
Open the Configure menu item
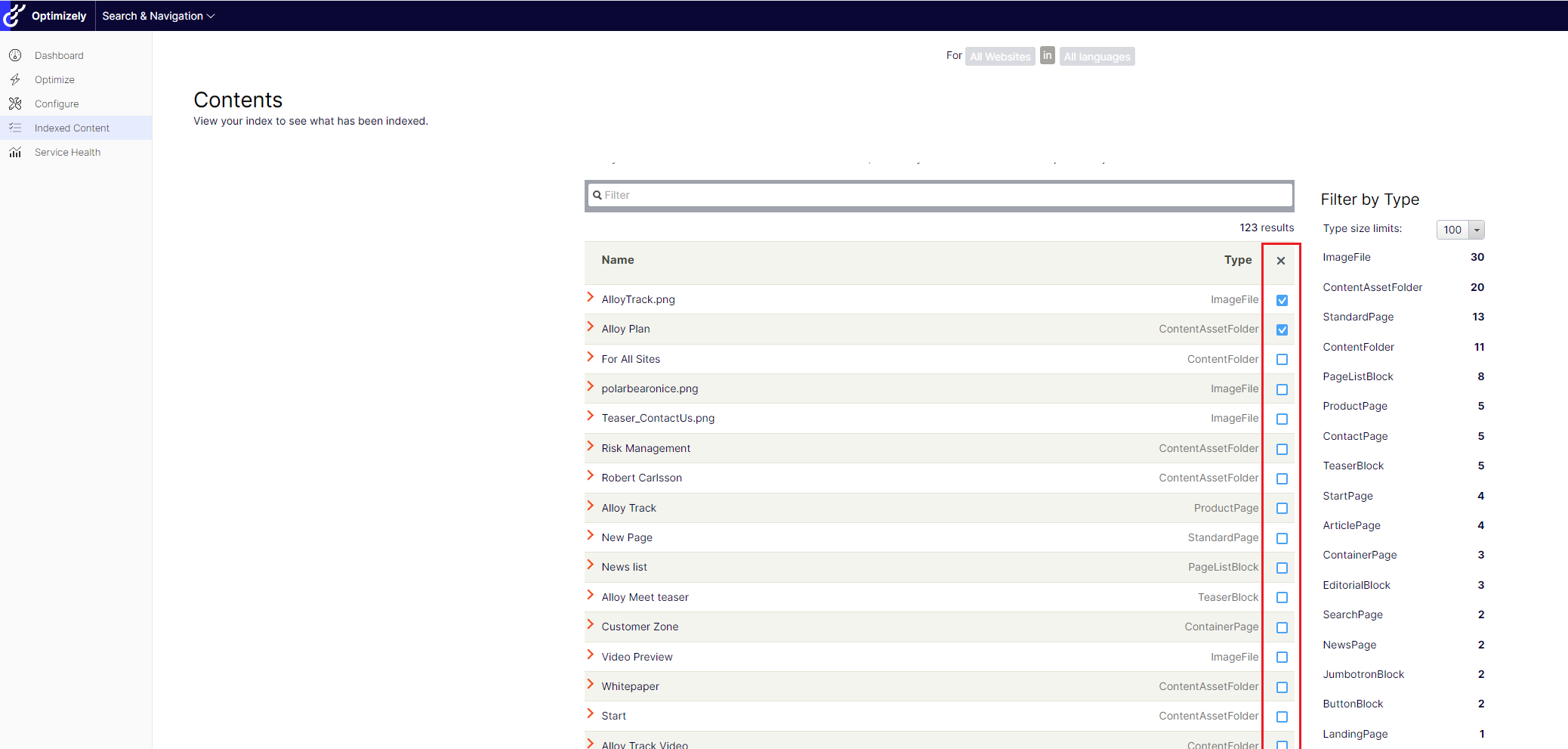[x=57, y=104]
